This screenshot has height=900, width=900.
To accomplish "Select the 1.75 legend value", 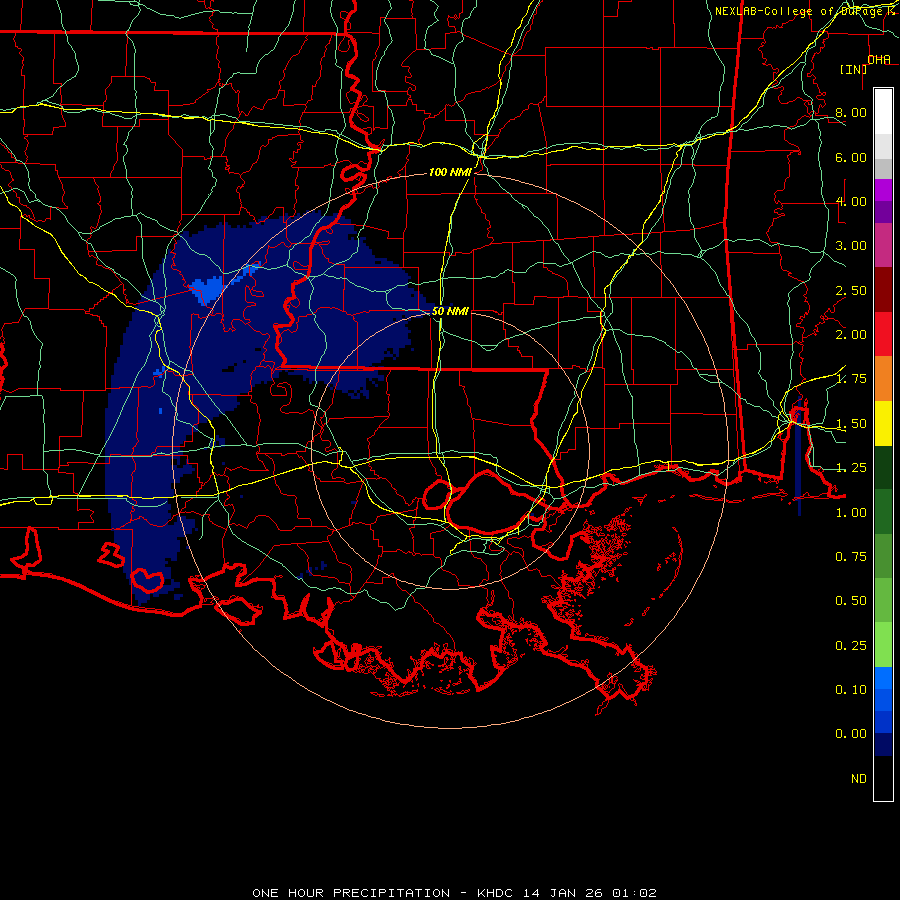I will (851, 379).
